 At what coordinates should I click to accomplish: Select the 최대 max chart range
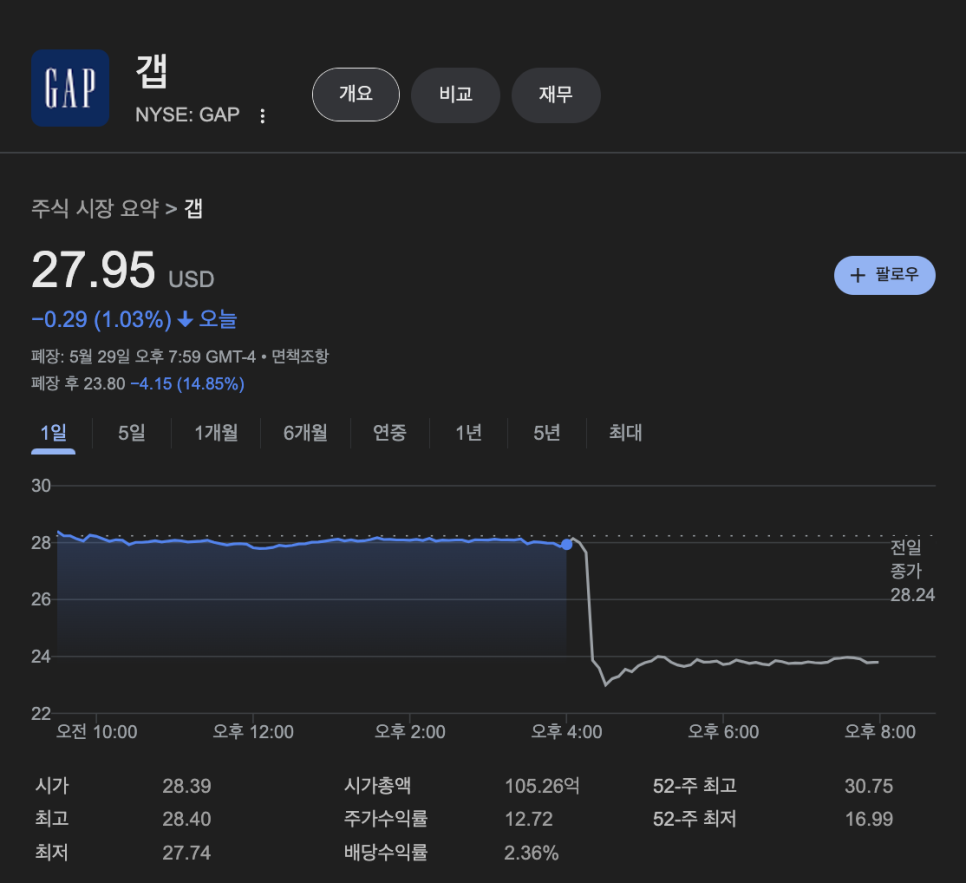tap(625, 433)
